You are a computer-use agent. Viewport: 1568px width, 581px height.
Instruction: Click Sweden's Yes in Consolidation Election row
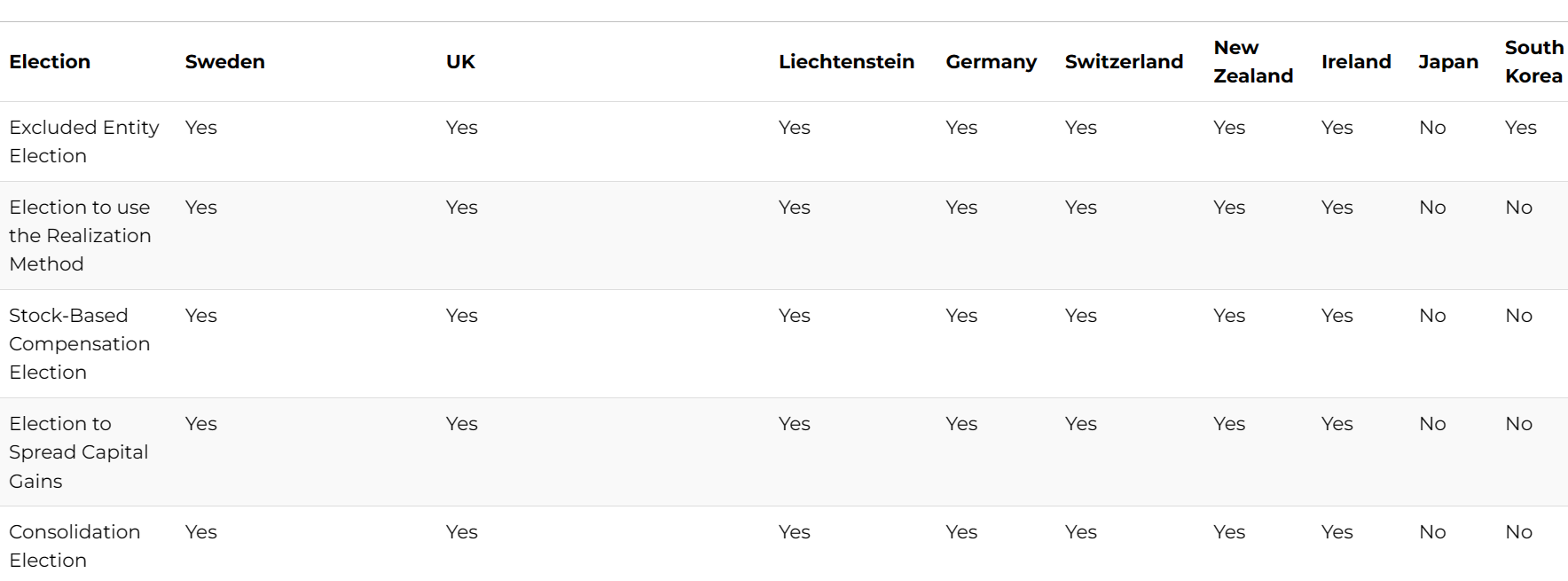pos(201,532)
